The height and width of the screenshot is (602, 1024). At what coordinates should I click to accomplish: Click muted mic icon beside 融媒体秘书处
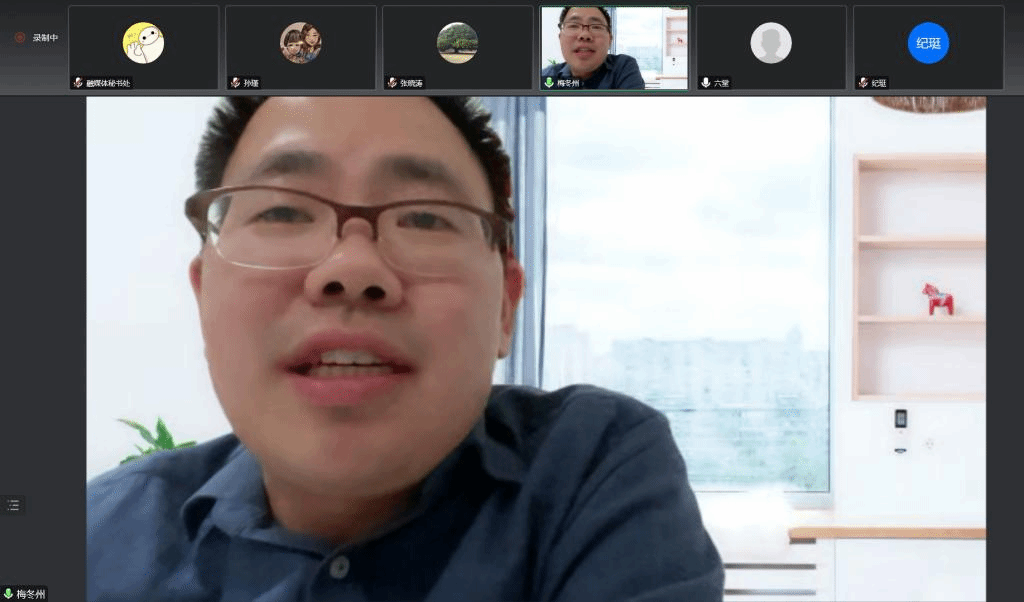pyautogui.click(x=78, y=83)
